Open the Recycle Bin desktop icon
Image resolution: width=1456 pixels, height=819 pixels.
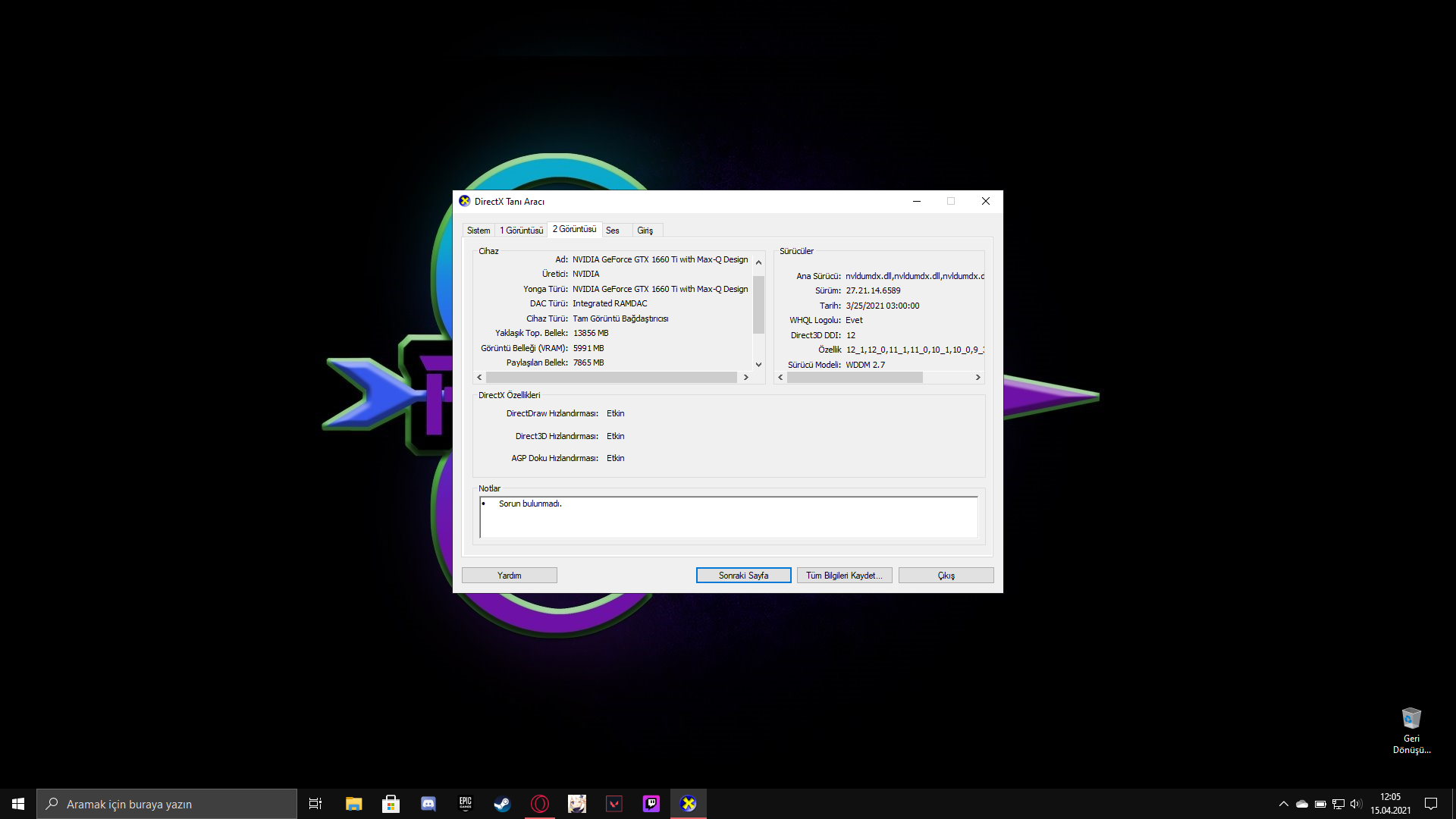pyautogui.click(x=1411, y=719)
